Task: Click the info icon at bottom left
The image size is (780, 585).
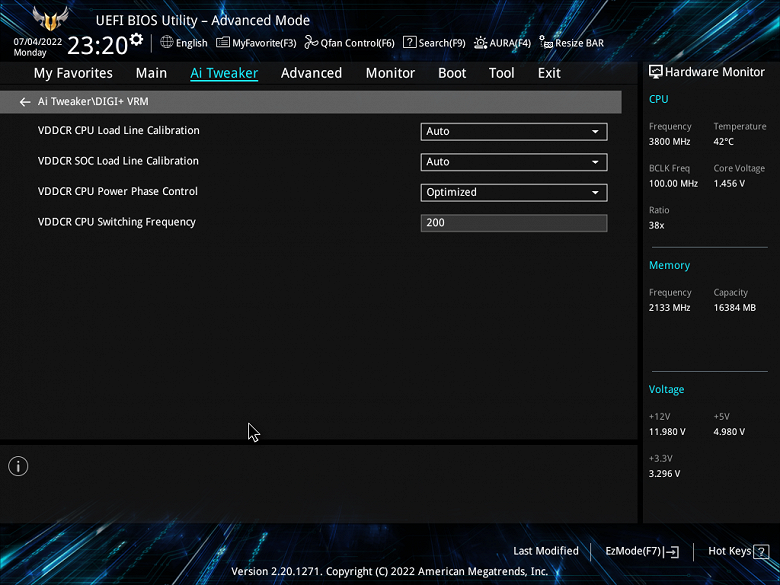Action: [18, 466]
